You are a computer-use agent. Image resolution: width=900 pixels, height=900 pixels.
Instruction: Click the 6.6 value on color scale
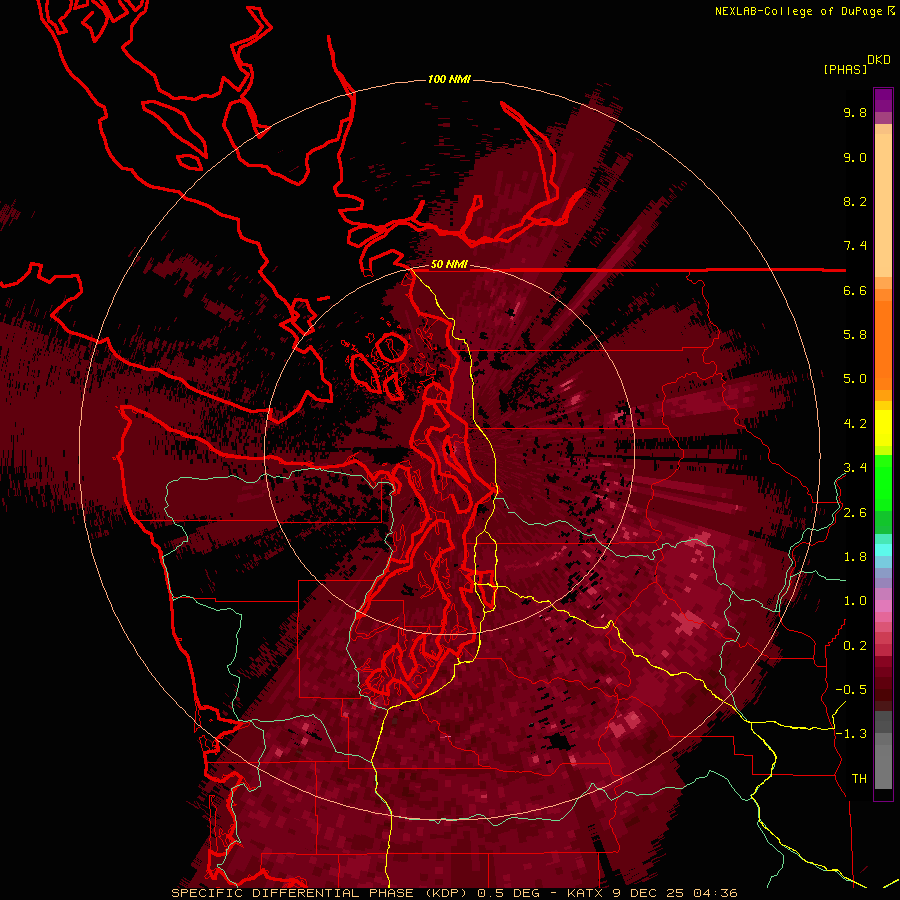click(855, 290)
